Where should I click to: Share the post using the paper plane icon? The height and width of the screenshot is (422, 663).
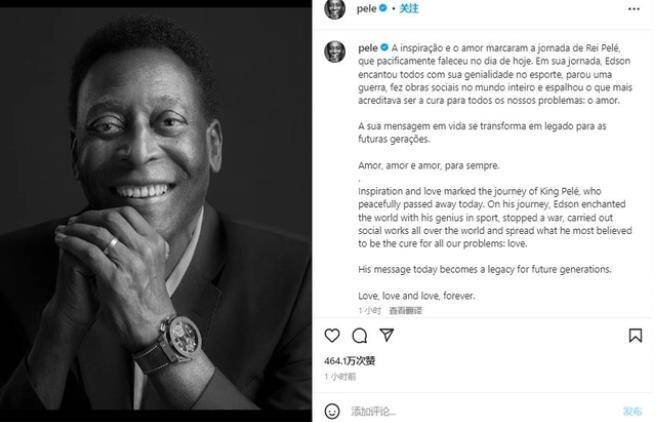[386, 336]
